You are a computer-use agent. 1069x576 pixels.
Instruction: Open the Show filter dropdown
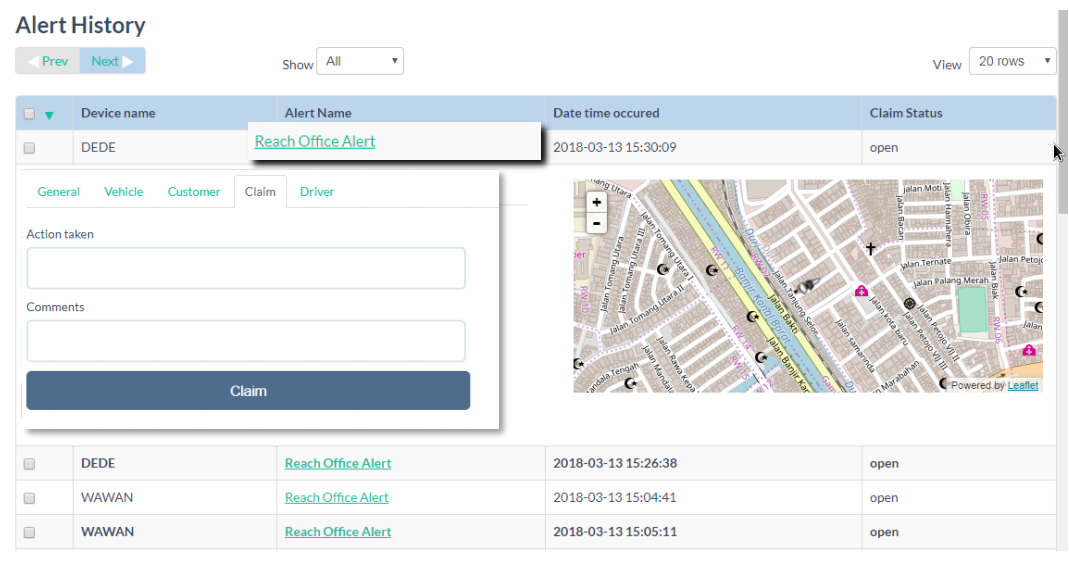click(x=359, y=62)
